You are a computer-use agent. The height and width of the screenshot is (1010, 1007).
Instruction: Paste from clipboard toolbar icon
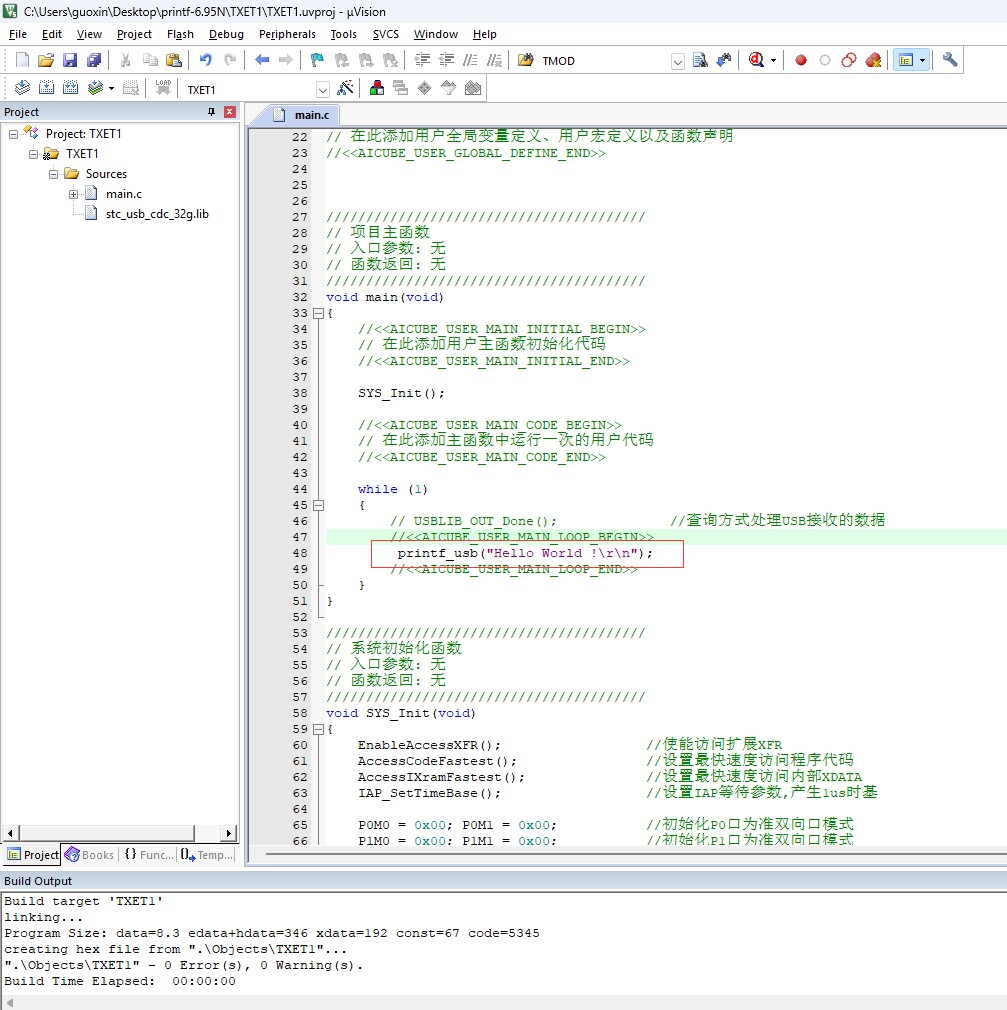click(x=174, y=61)
